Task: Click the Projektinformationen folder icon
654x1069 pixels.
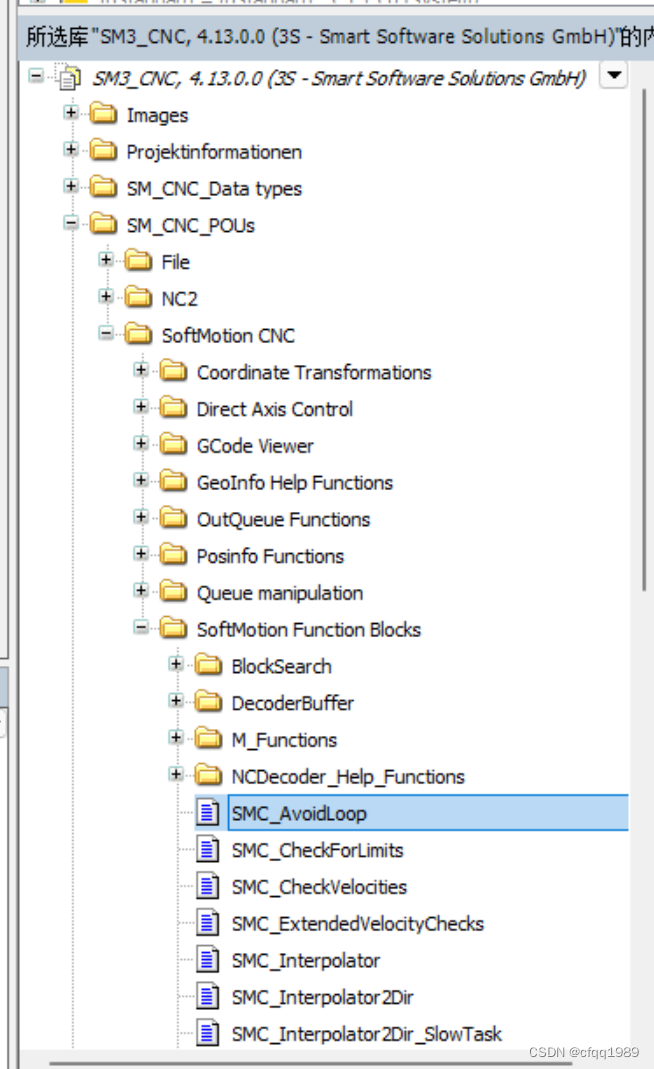Action: (104, 150)
